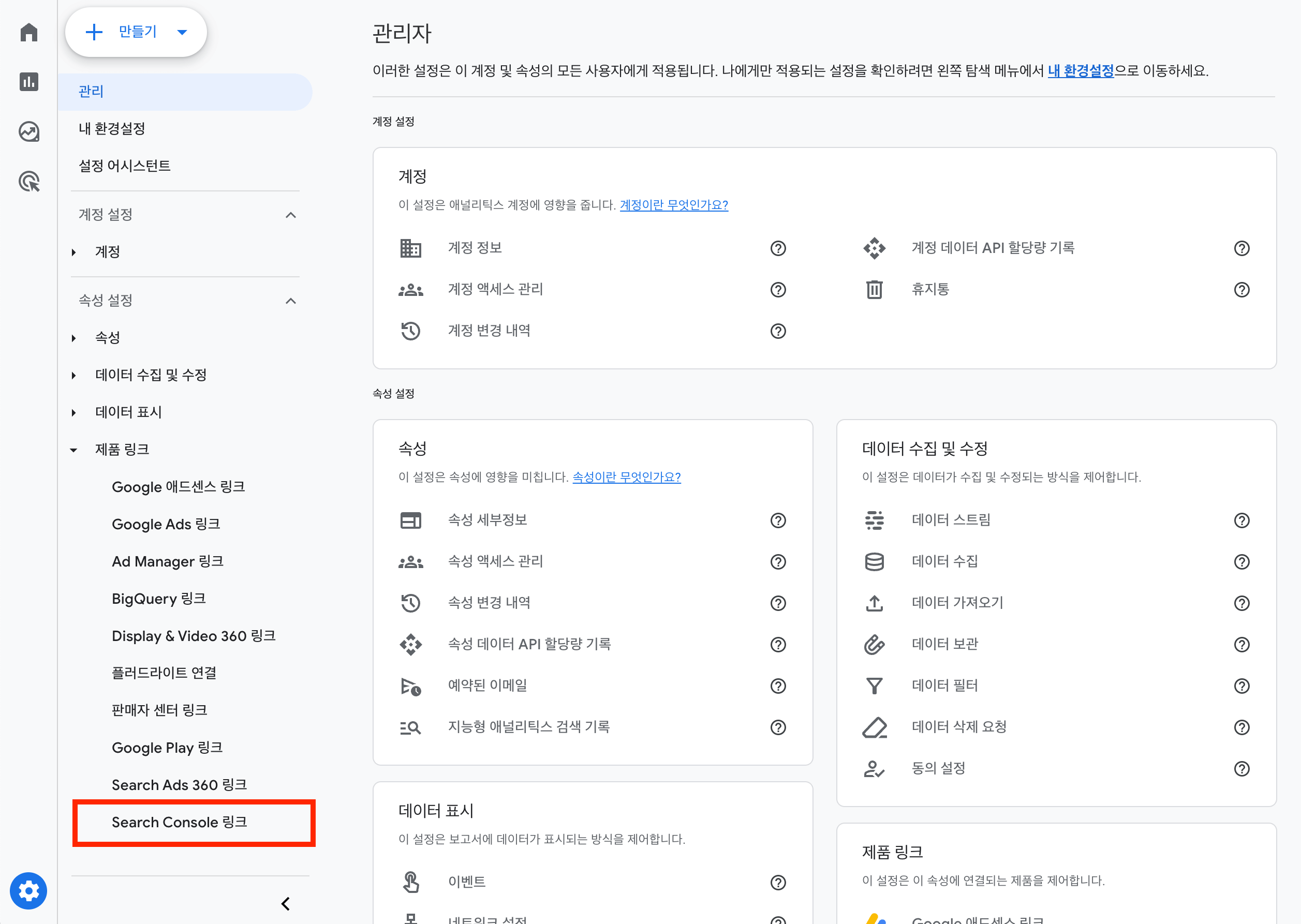Open Display & Video 360 링크

tap(194, 636)
